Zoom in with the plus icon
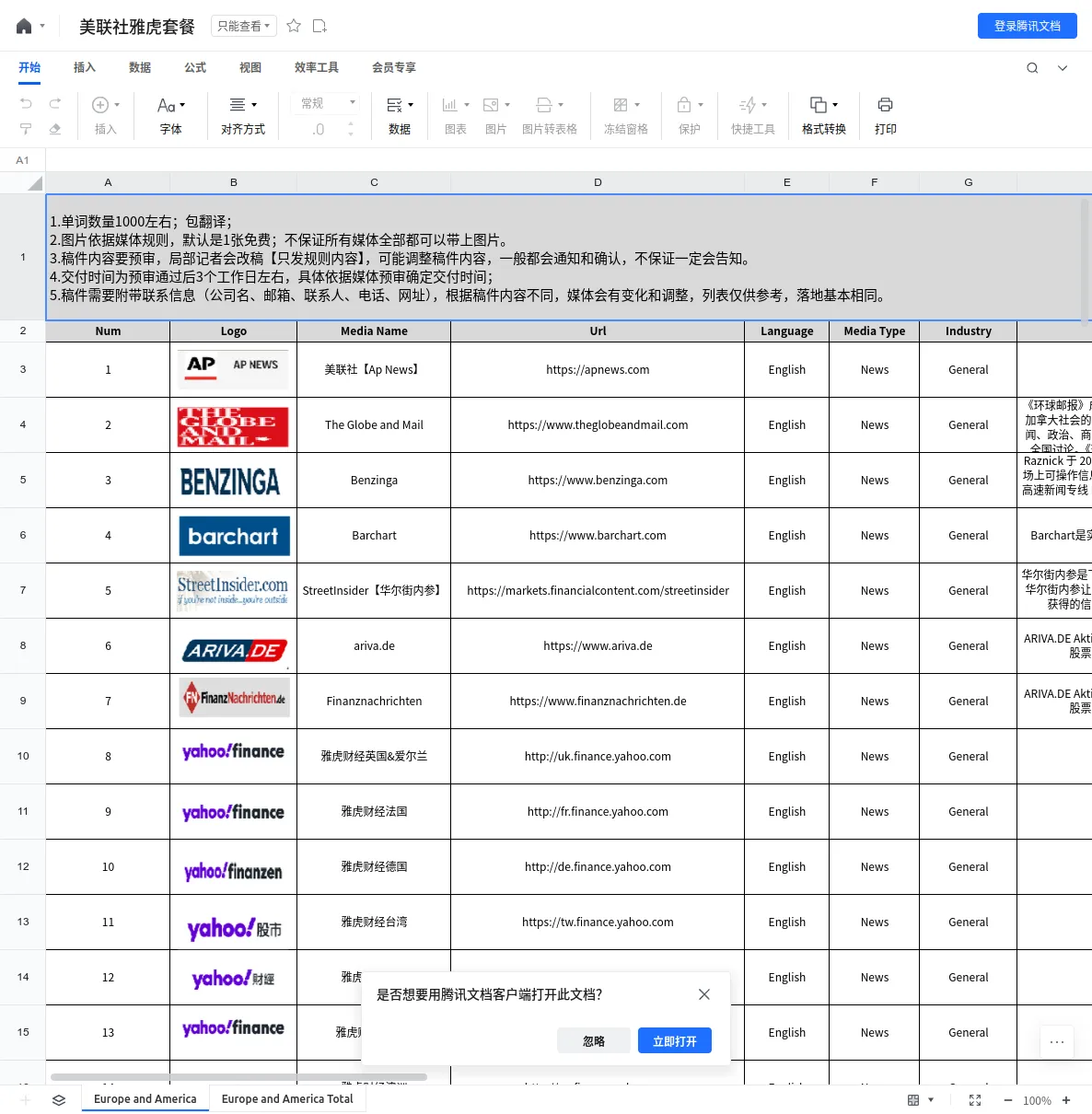1092x1114 pixels. pyautogui.click(x=1066, y=1100)
